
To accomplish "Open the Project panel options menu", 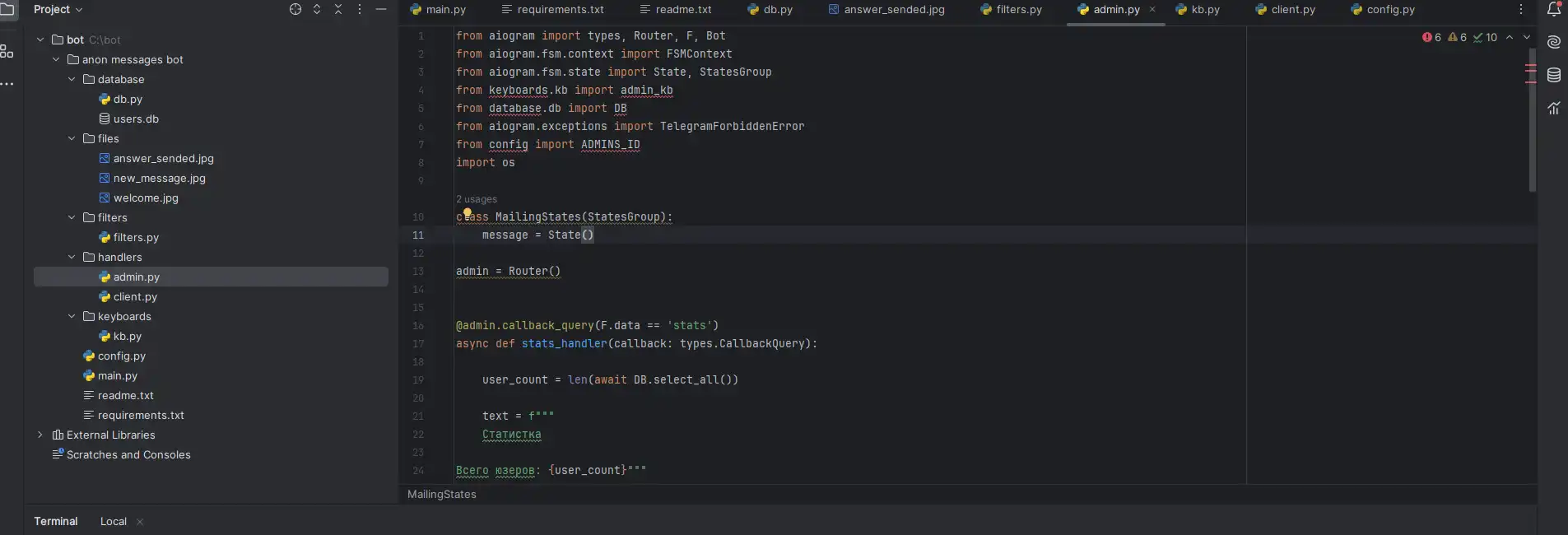I will (x=360, y=9).
